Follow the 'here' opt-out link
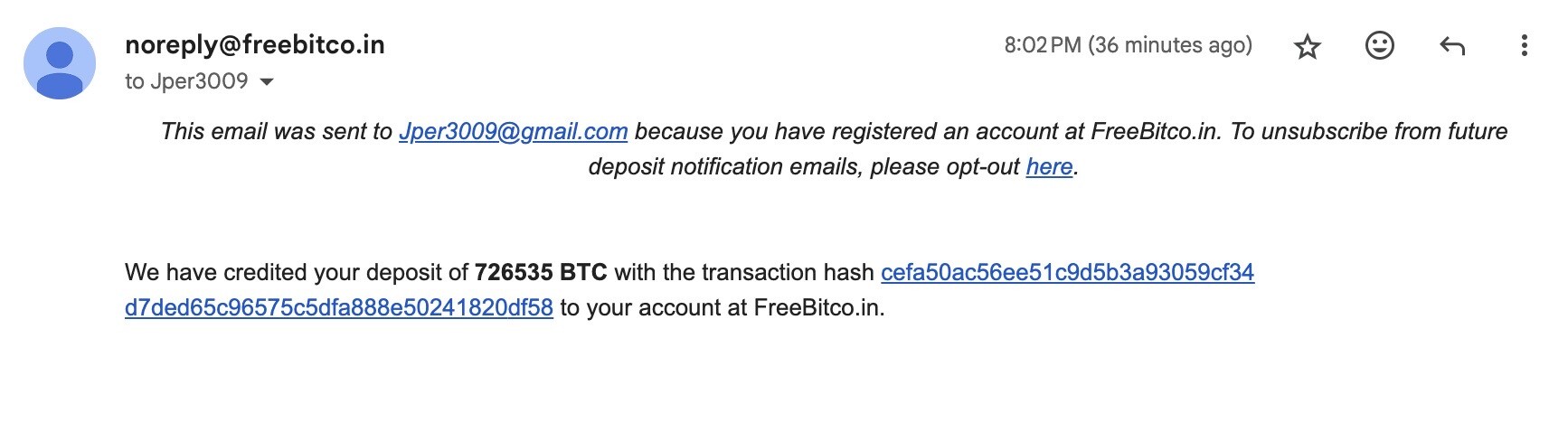This screenshot has height=423, width=1568. 1049,167
